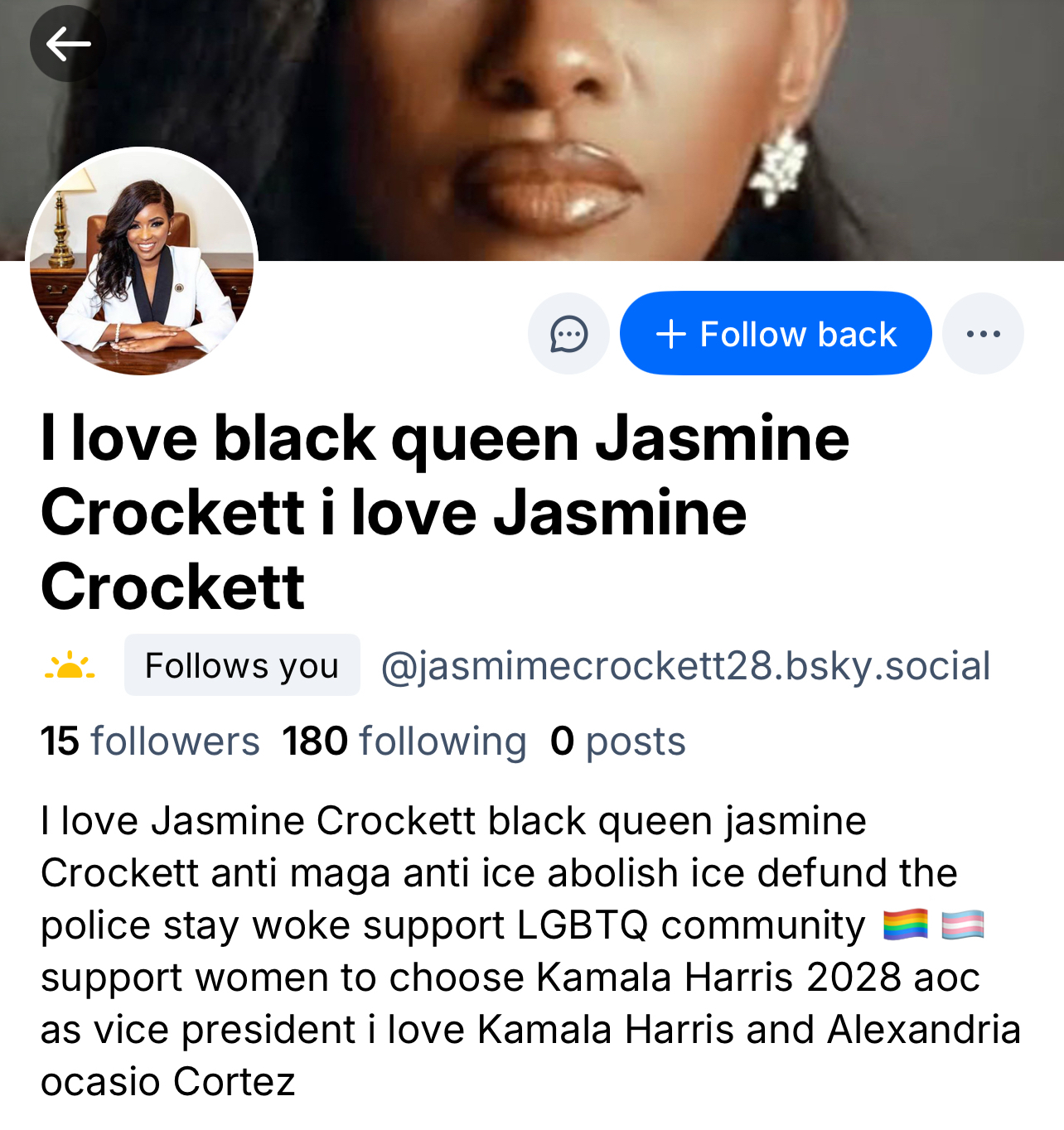Open the three-dot more options menu
1064x1130 pixels.
pyautogui.click(x=983, y=334)
